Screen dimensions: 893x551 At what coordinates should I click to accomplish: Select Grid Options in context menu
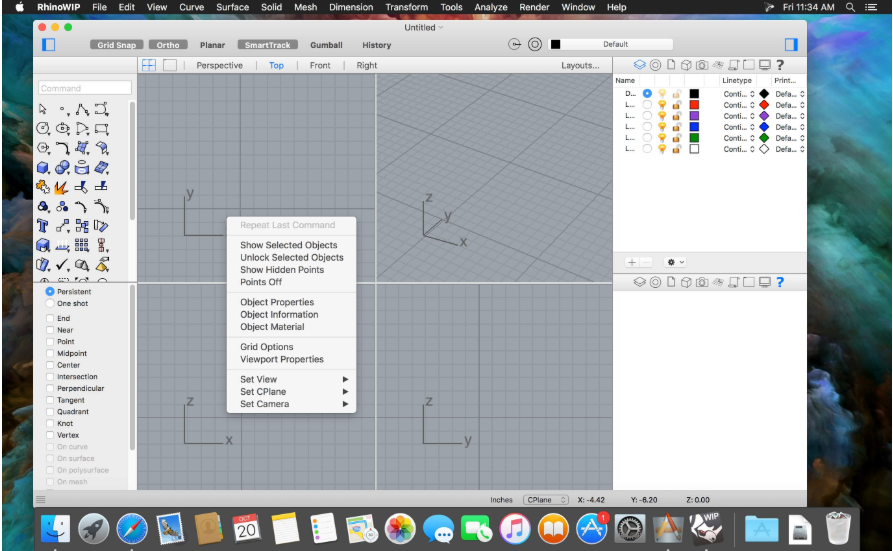(267, 346)
